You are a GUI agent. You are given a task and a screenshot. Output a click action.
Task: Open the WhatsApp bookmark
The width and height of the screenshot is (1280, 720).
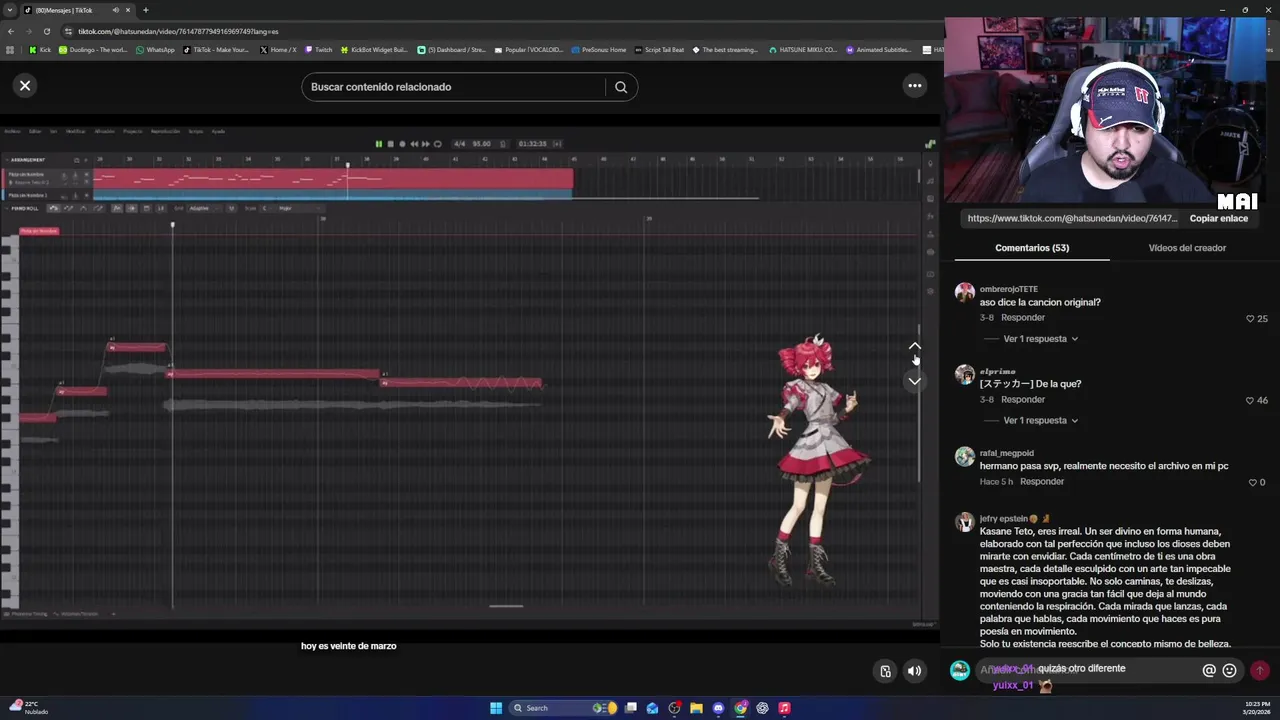point(155,50)
